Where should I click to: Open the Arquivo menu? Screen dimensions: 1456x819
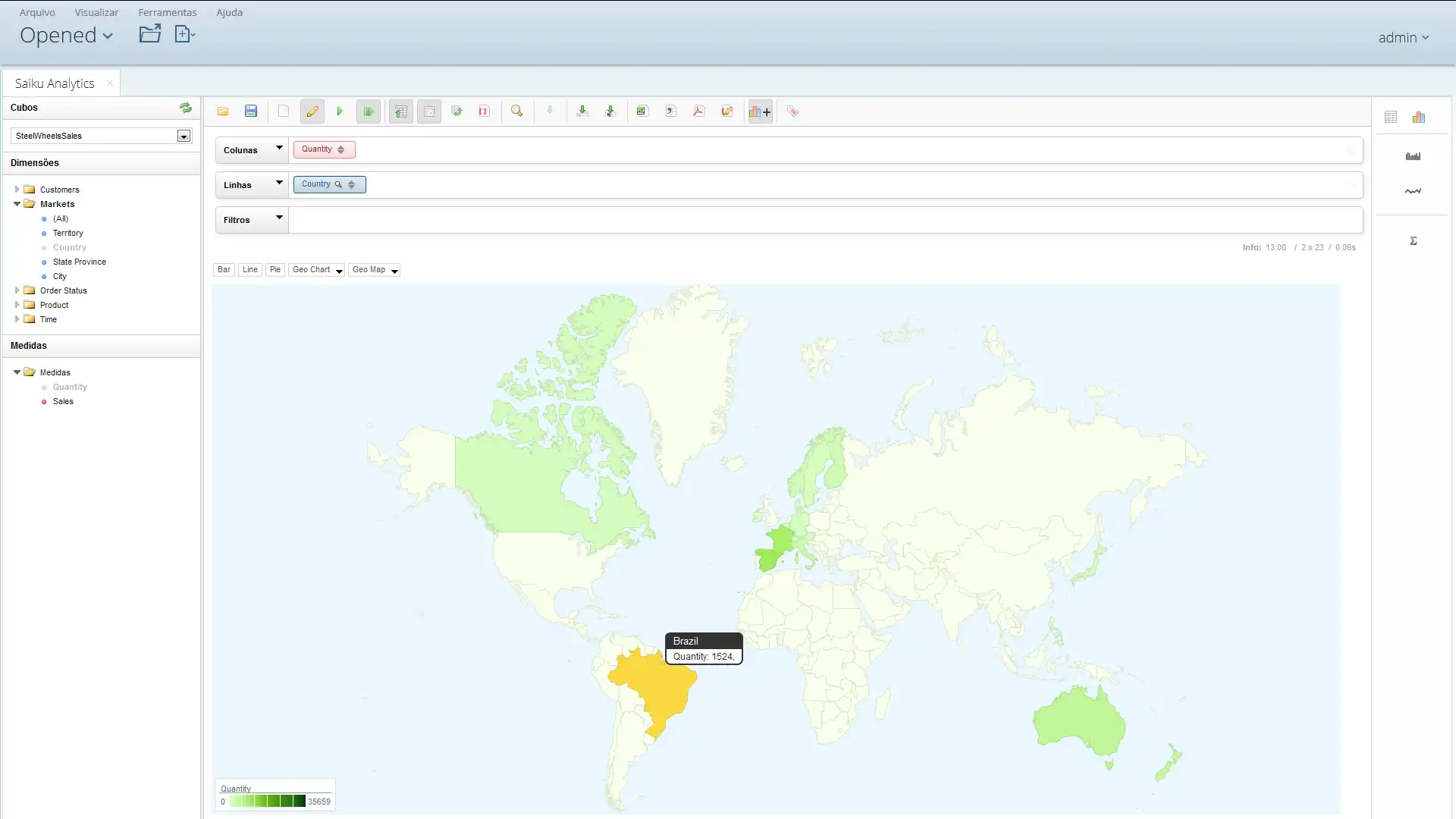(37, 12)
